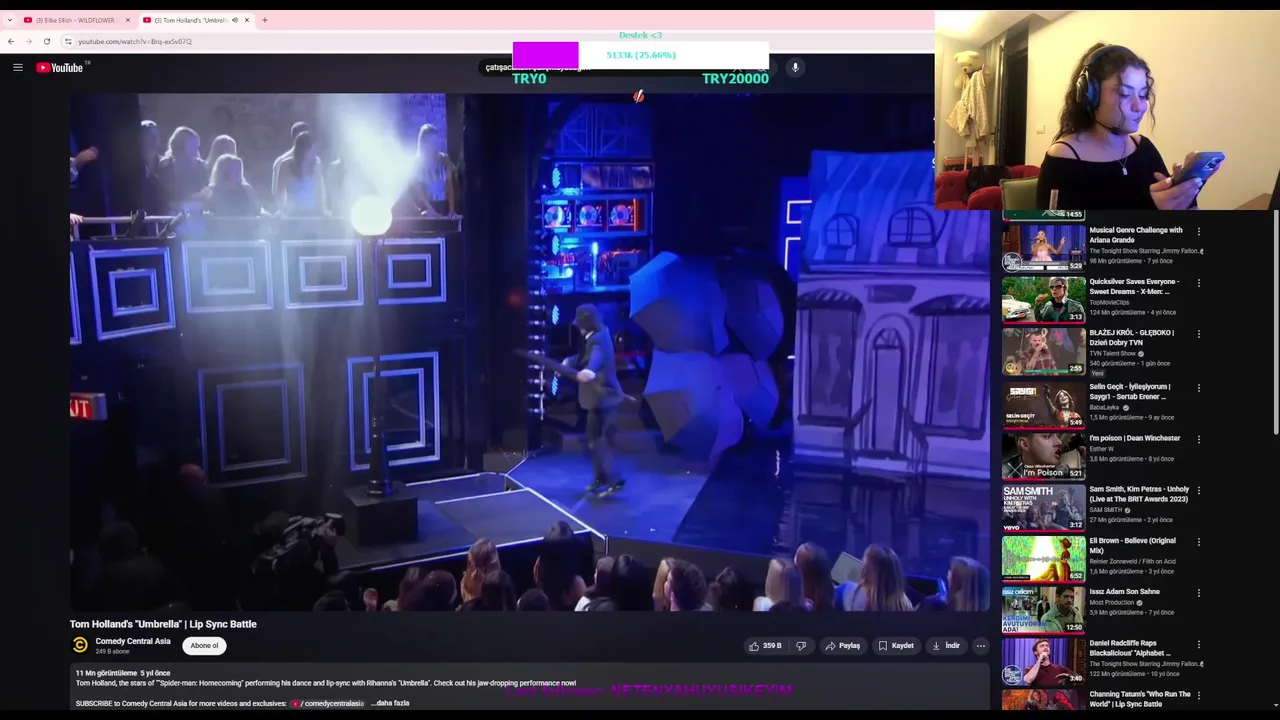The image size is (1280, 720).
Task: Open options menu for Sam Smith Unholy
Action: point(1199,491)
